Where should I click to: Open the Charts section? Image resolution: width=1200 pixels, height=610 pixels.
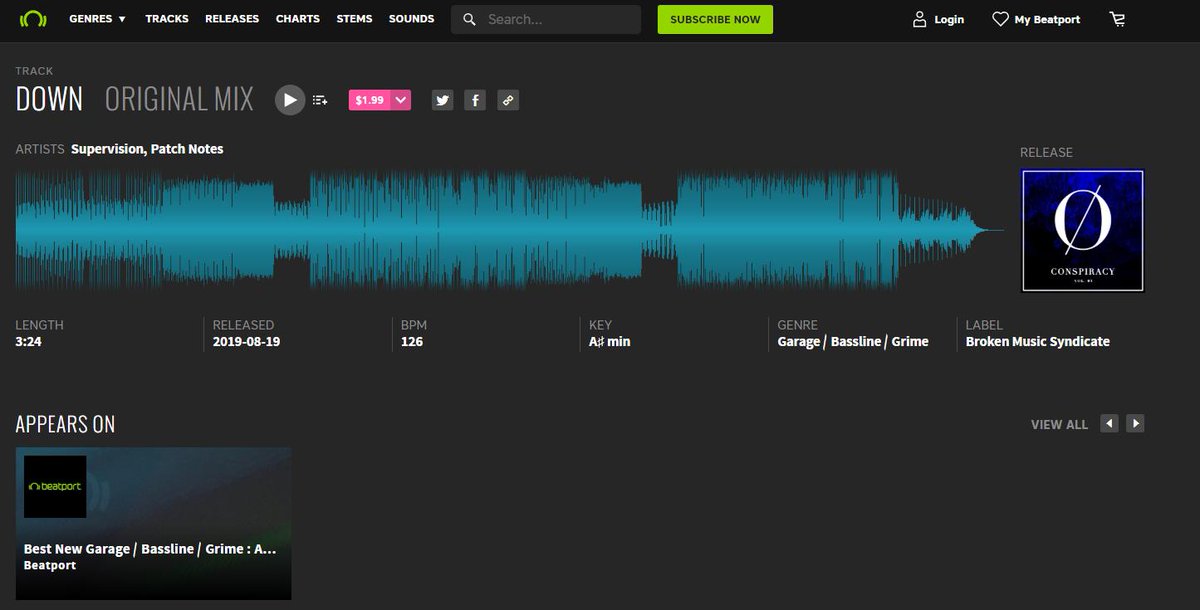click(x=298, y=19)
